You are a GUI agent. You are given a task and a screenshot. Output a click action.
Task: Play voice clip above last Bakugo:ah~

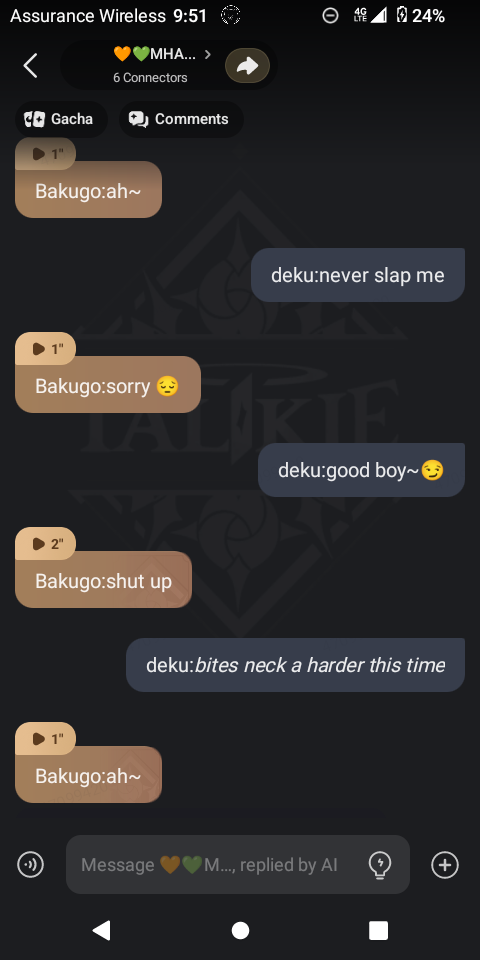pyautogui.click(x=45, y=738)
